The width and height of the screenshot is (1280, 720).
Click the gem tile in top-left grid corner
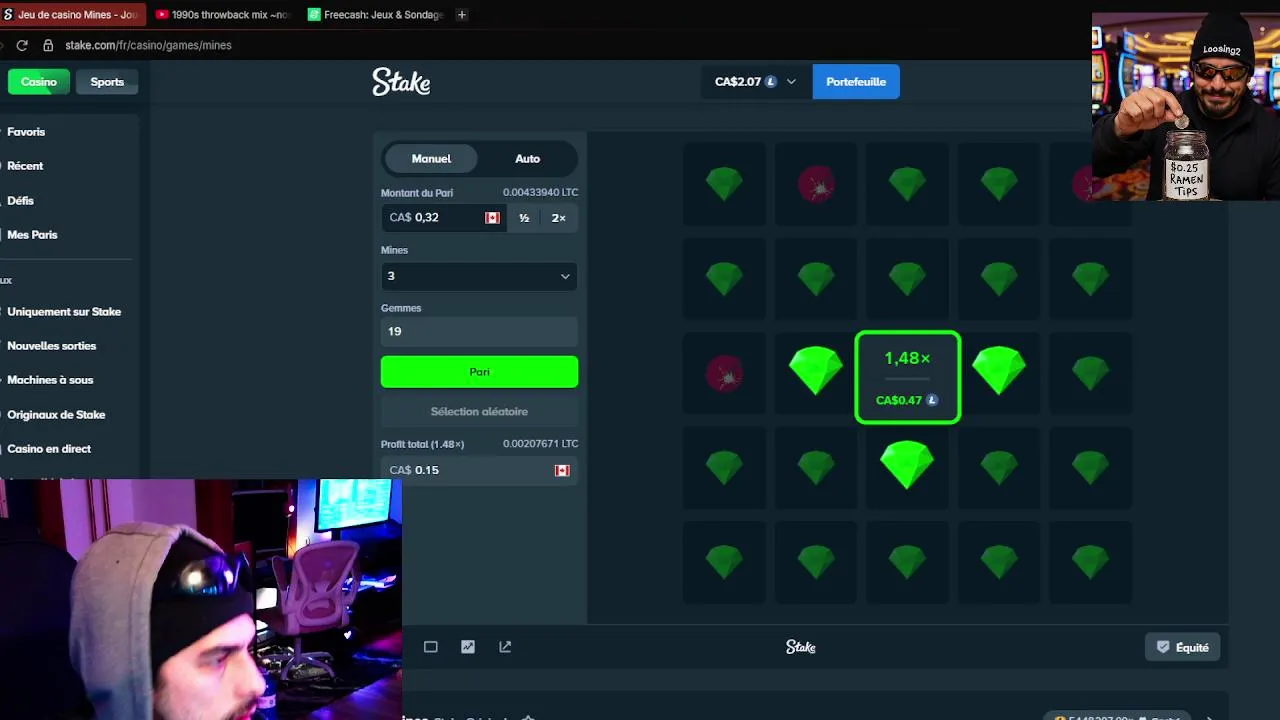(724, 184)
